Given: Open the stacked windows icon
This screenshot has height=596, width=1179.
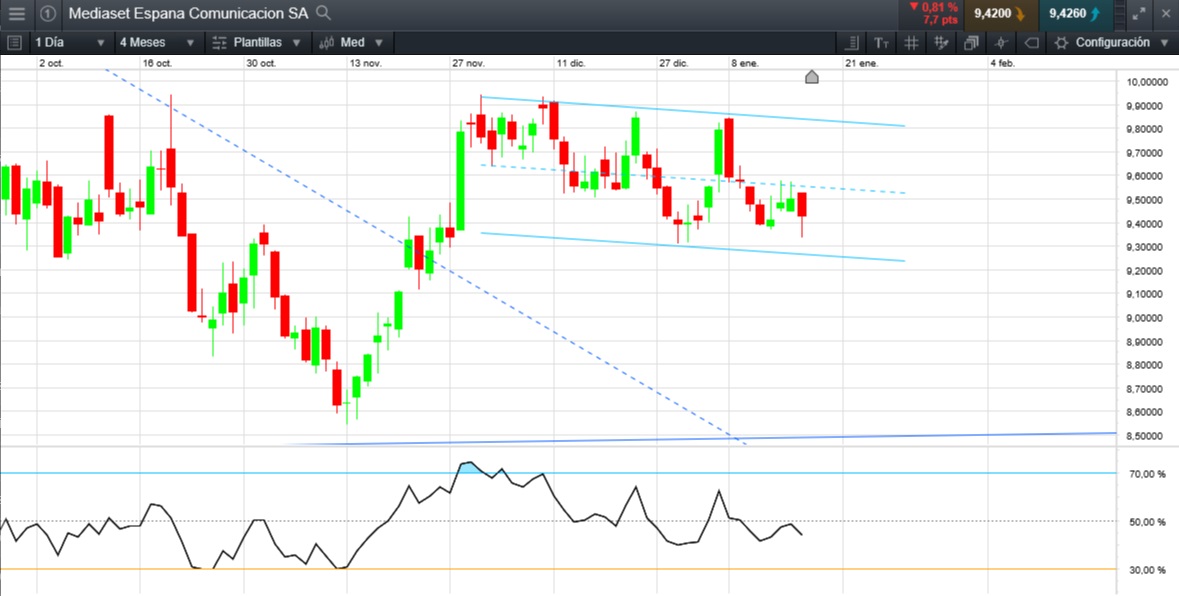Looking at the screenshot, I should (971, 43).
